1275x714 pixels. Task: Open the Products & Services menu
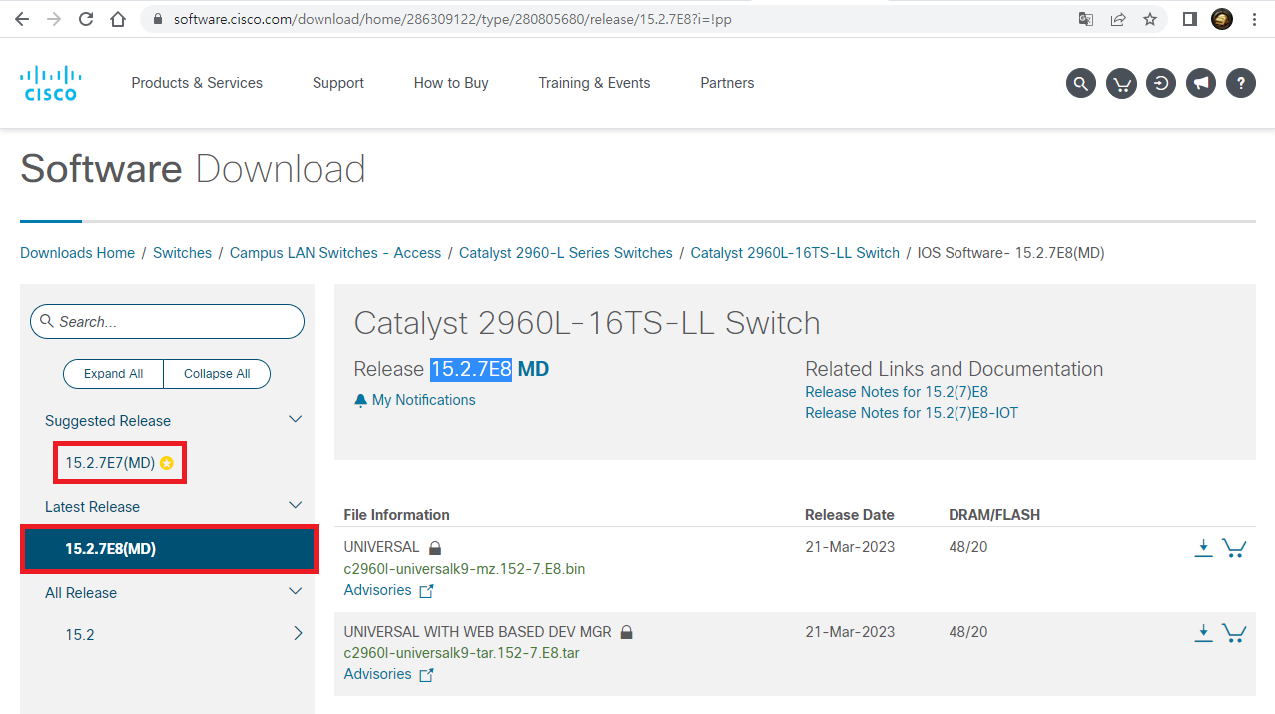tap(197, 83)
